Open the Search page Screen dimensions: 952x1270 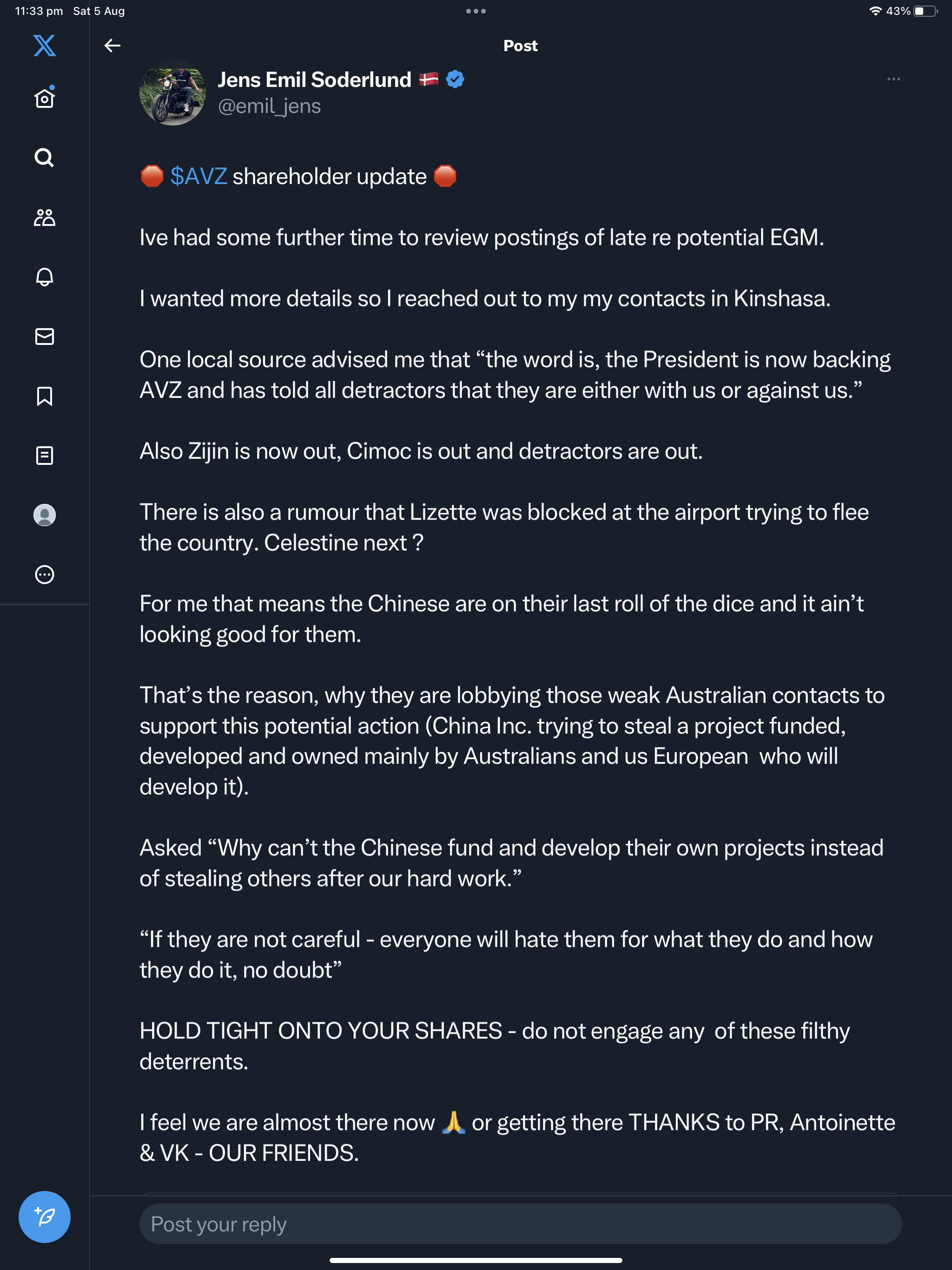(x=45, y=157)
